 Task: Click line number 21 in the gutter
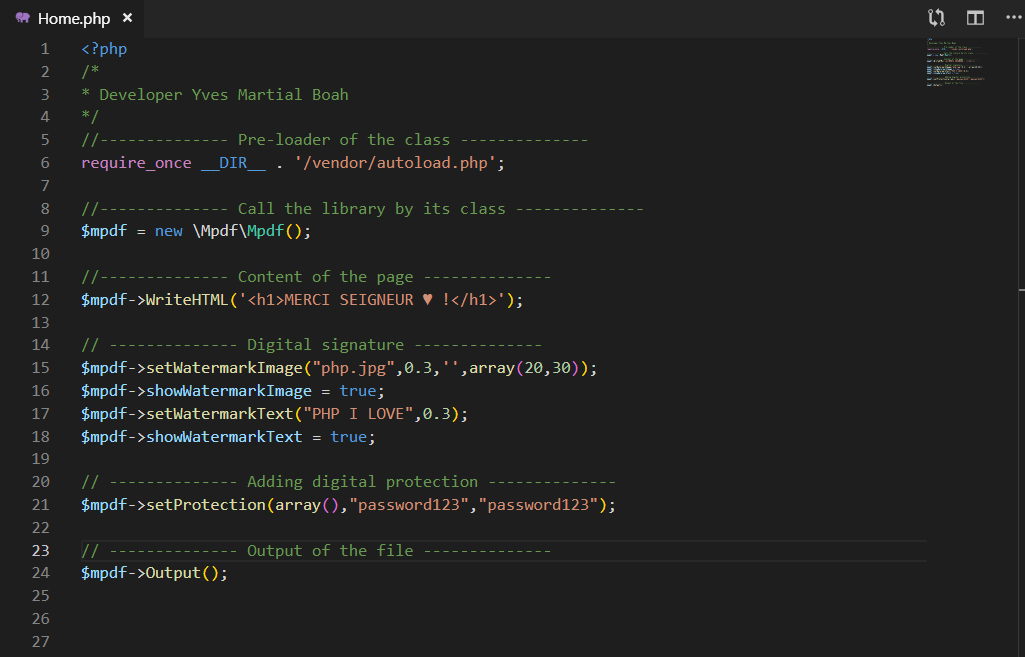click(41, 505)
